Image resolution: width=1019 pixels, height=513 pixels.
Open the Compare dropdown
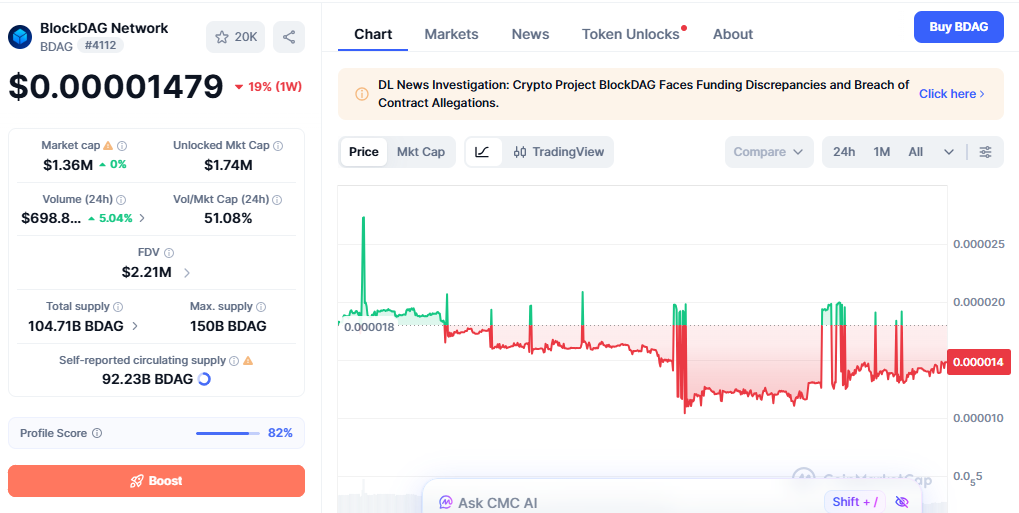pos(769,152)
